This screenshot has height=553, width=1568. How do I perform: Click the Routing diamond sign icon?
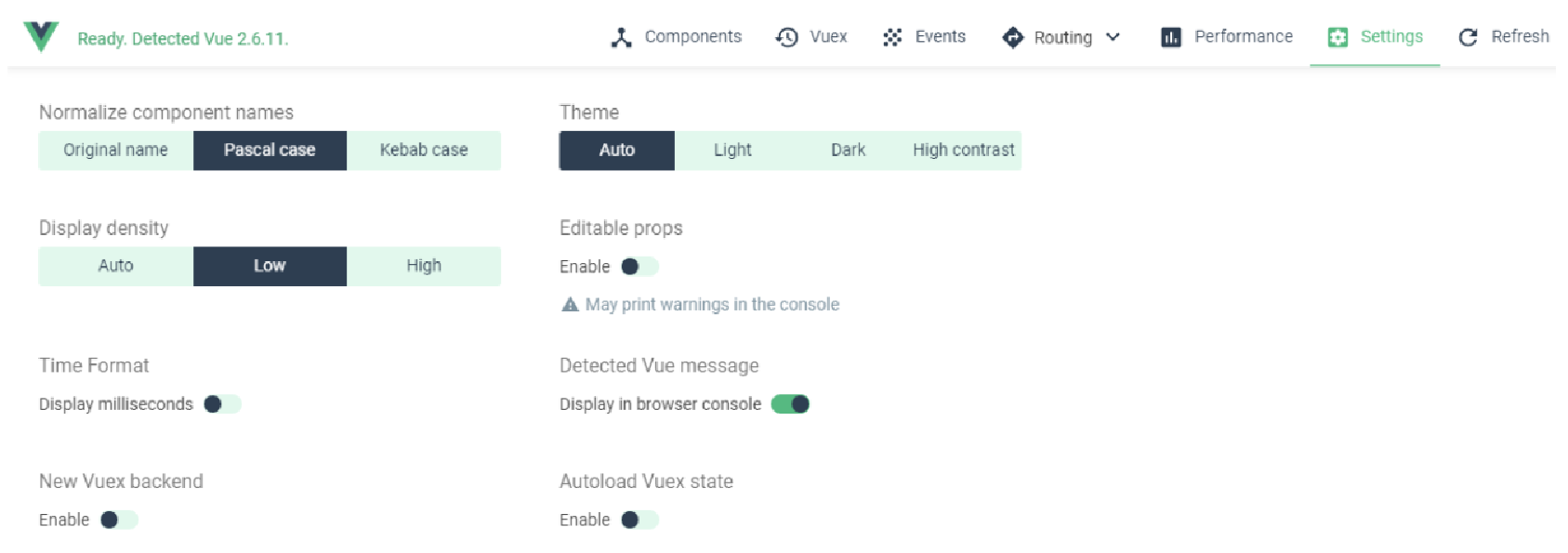pos(1012,37)
